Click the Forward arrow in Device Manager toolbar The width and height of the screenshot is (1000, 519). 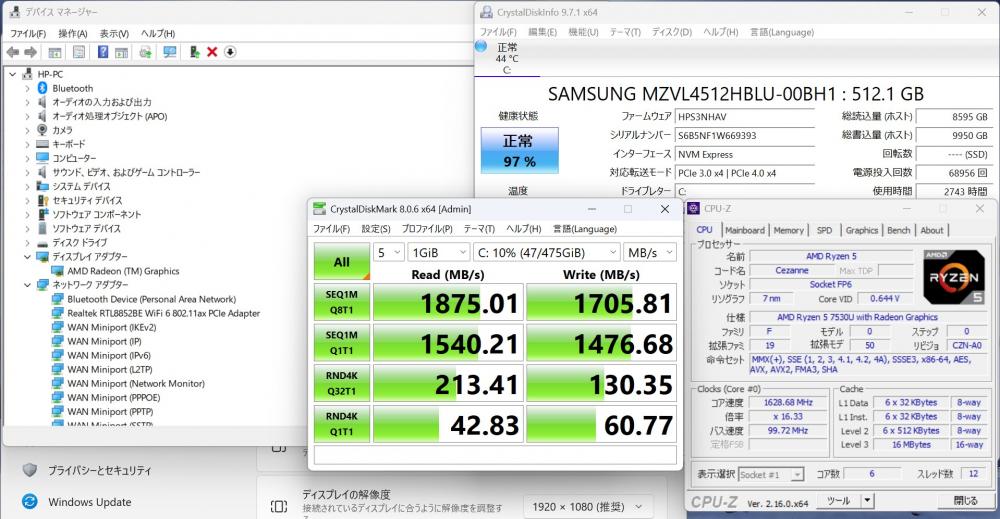click(30, 52)
